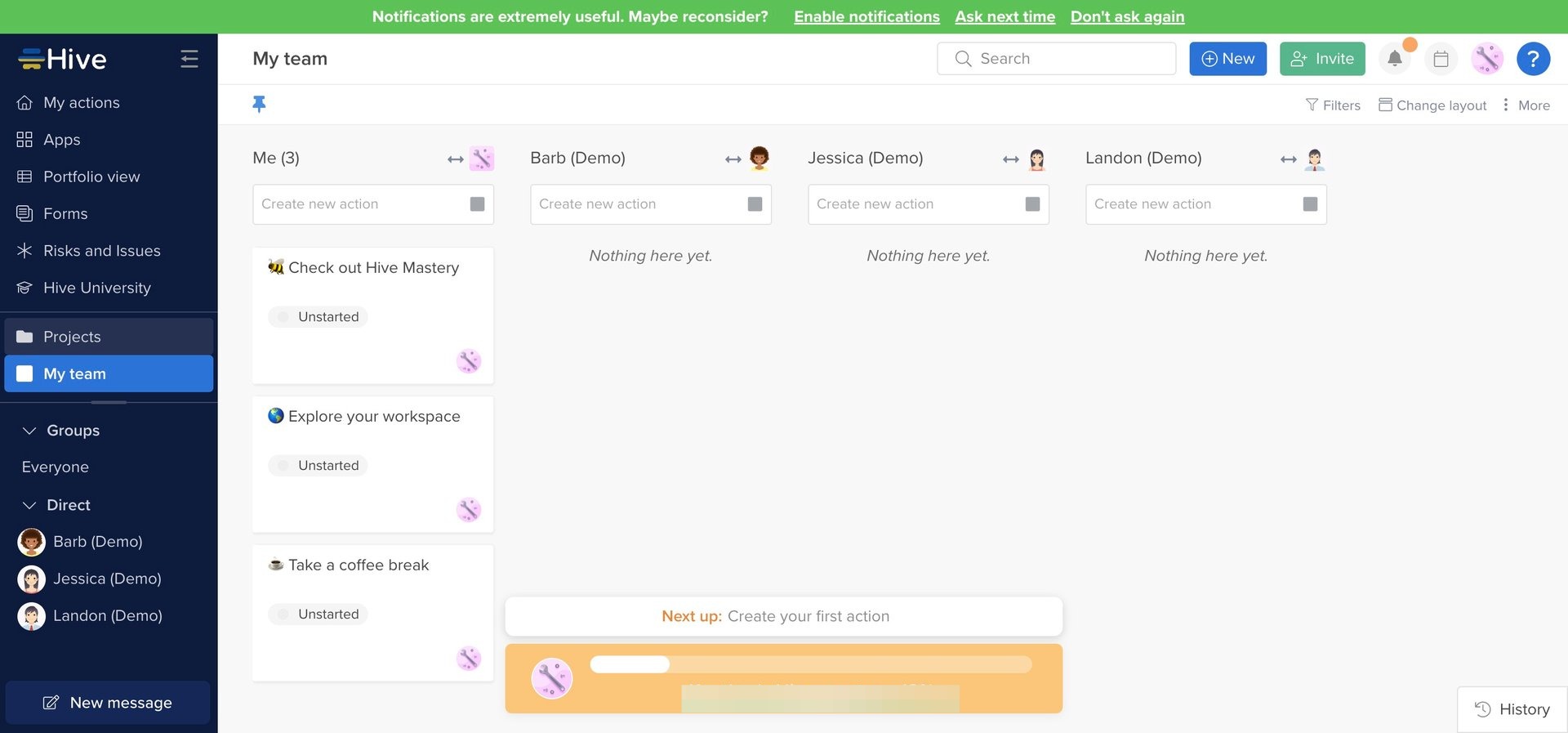The height and width of the screenshot is (733, 1568).
Task: Click assignee avatar on Take a coffee break
Action: point(469,659)
